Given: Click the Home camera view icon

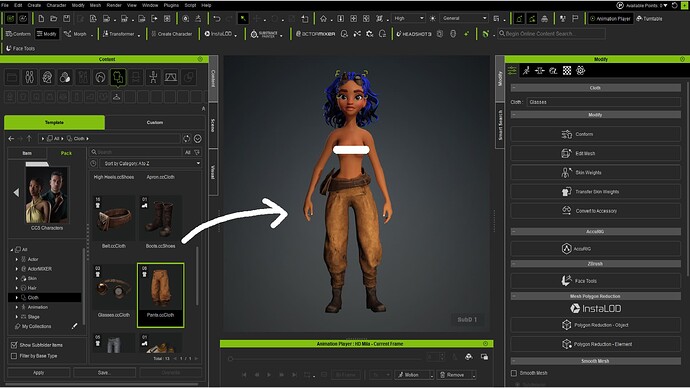Looking at the screenshot, I should tap(323, 18).
